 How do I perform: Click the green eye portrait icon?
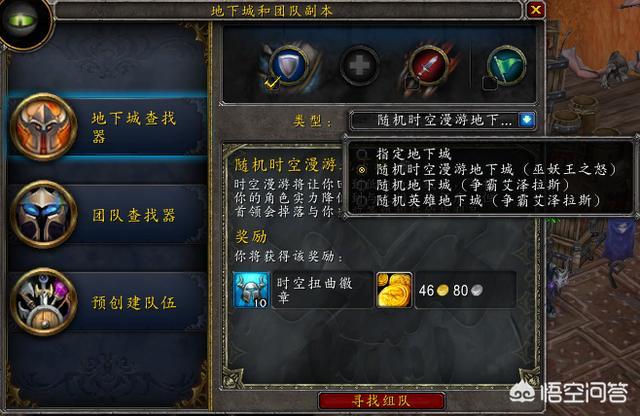[24, 20]
